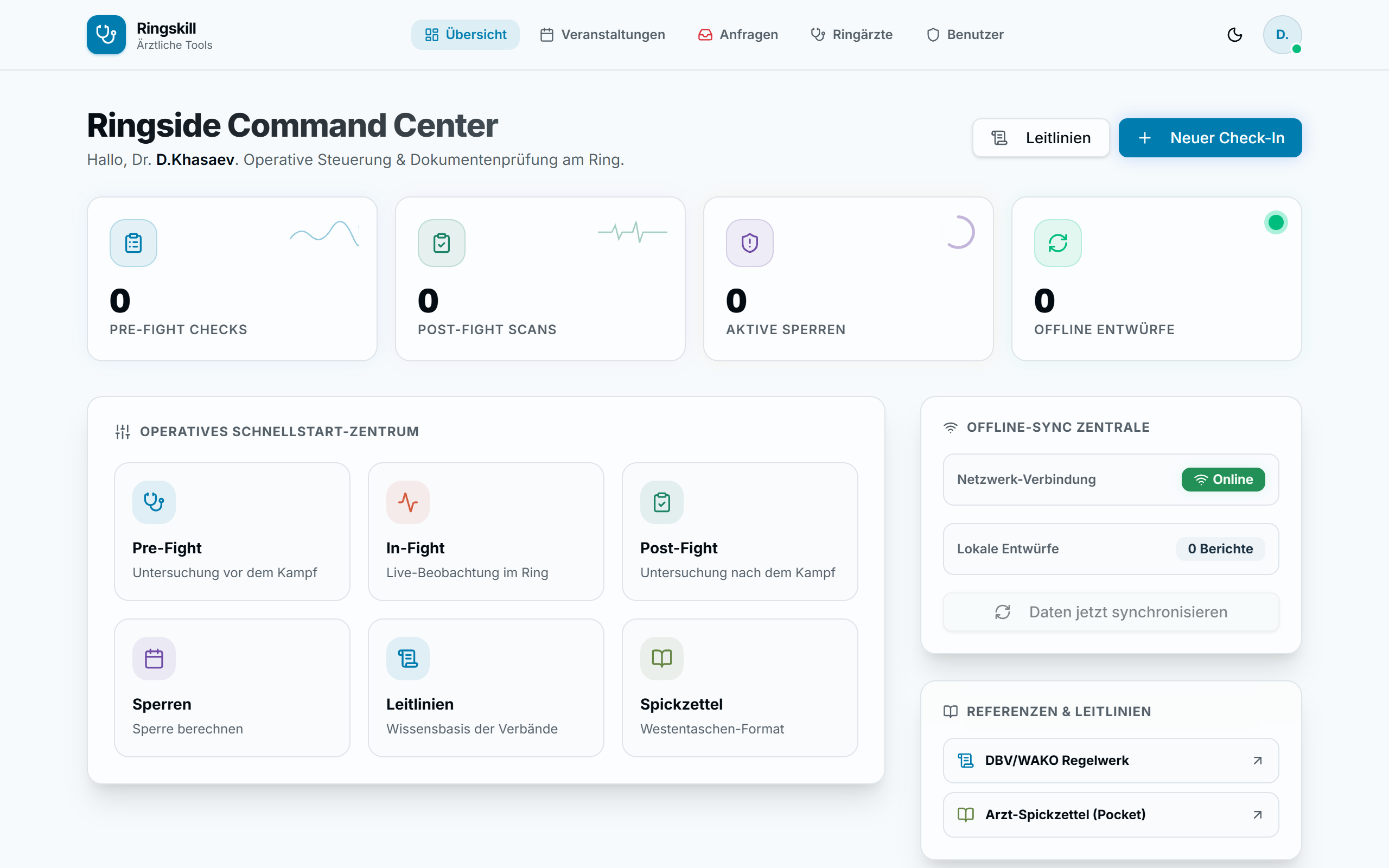Go to the Ringärzte tab
Image resolution: width=1389 pixels, height=868 pixels.
coord(851,34)
